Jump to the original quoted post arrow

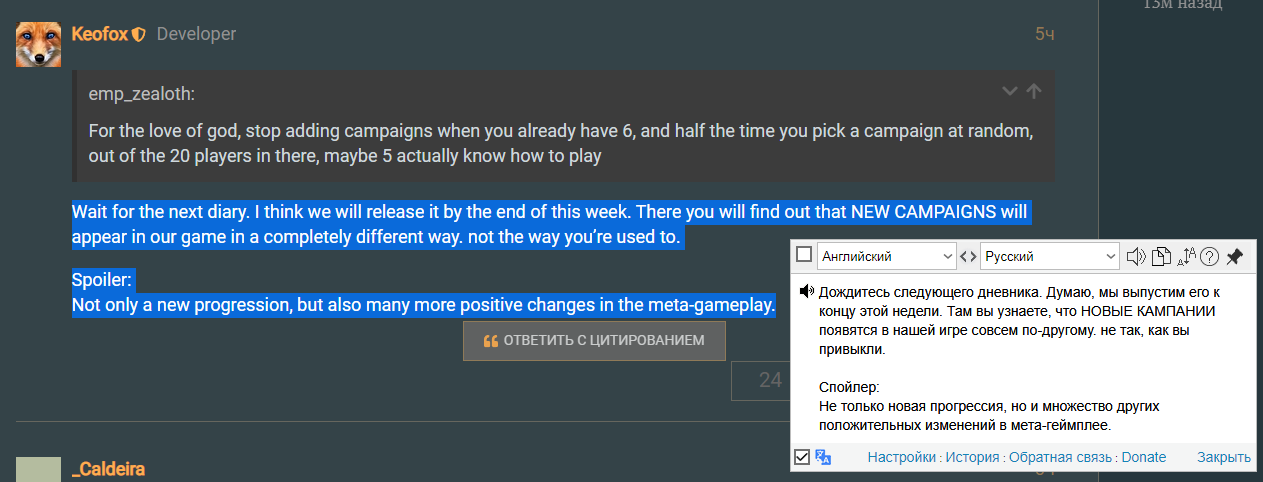[1034, 92]
